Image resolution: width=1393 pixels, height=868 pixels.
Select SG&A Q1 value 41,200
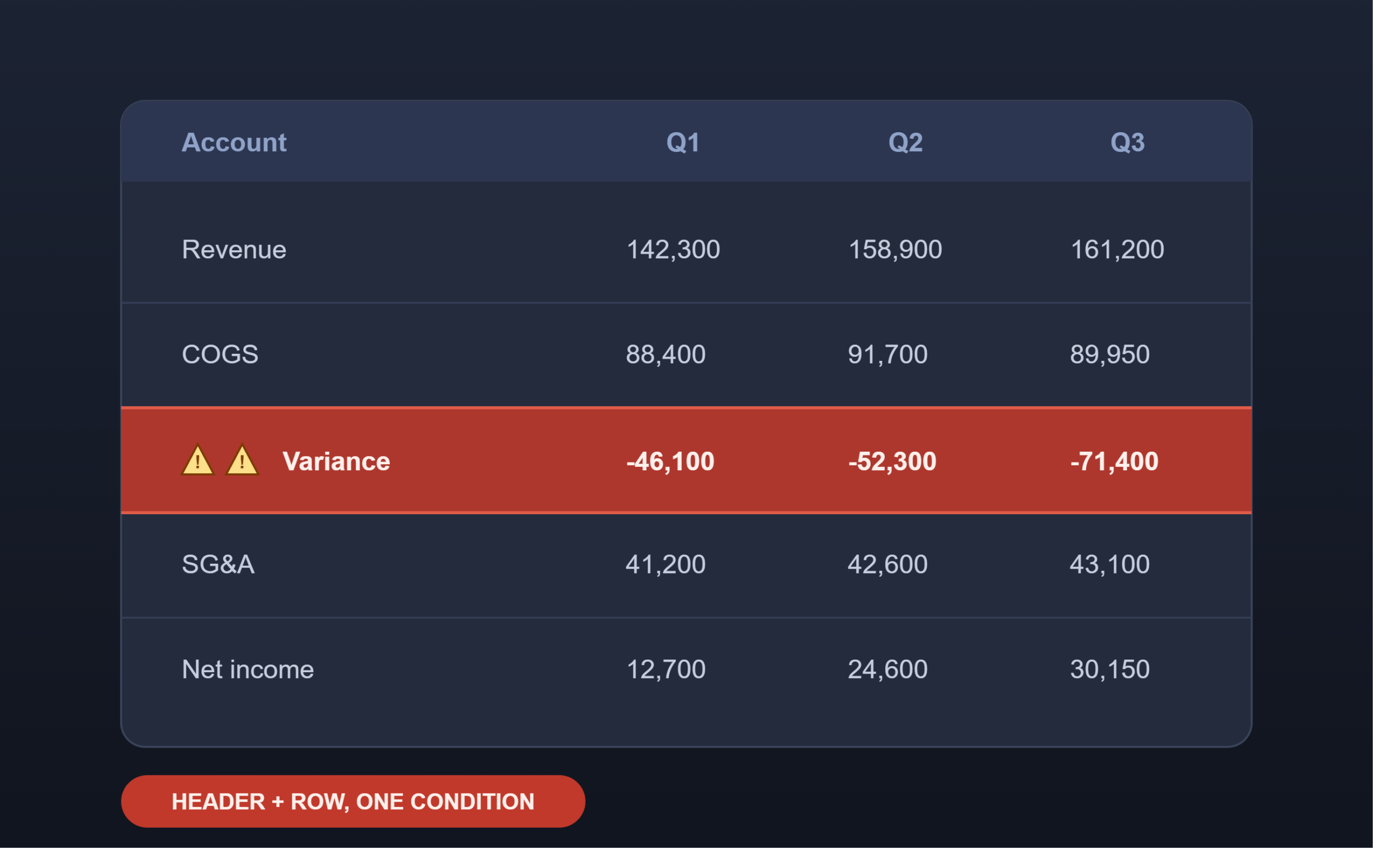(x=665, y=564)
